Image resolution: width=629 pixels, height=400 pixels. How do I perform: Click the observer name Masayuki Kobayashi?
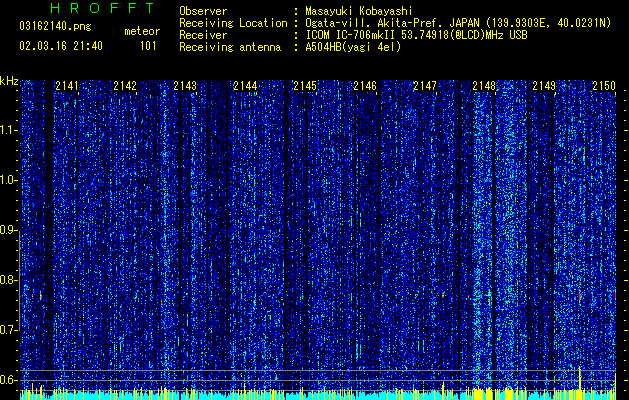359,11
